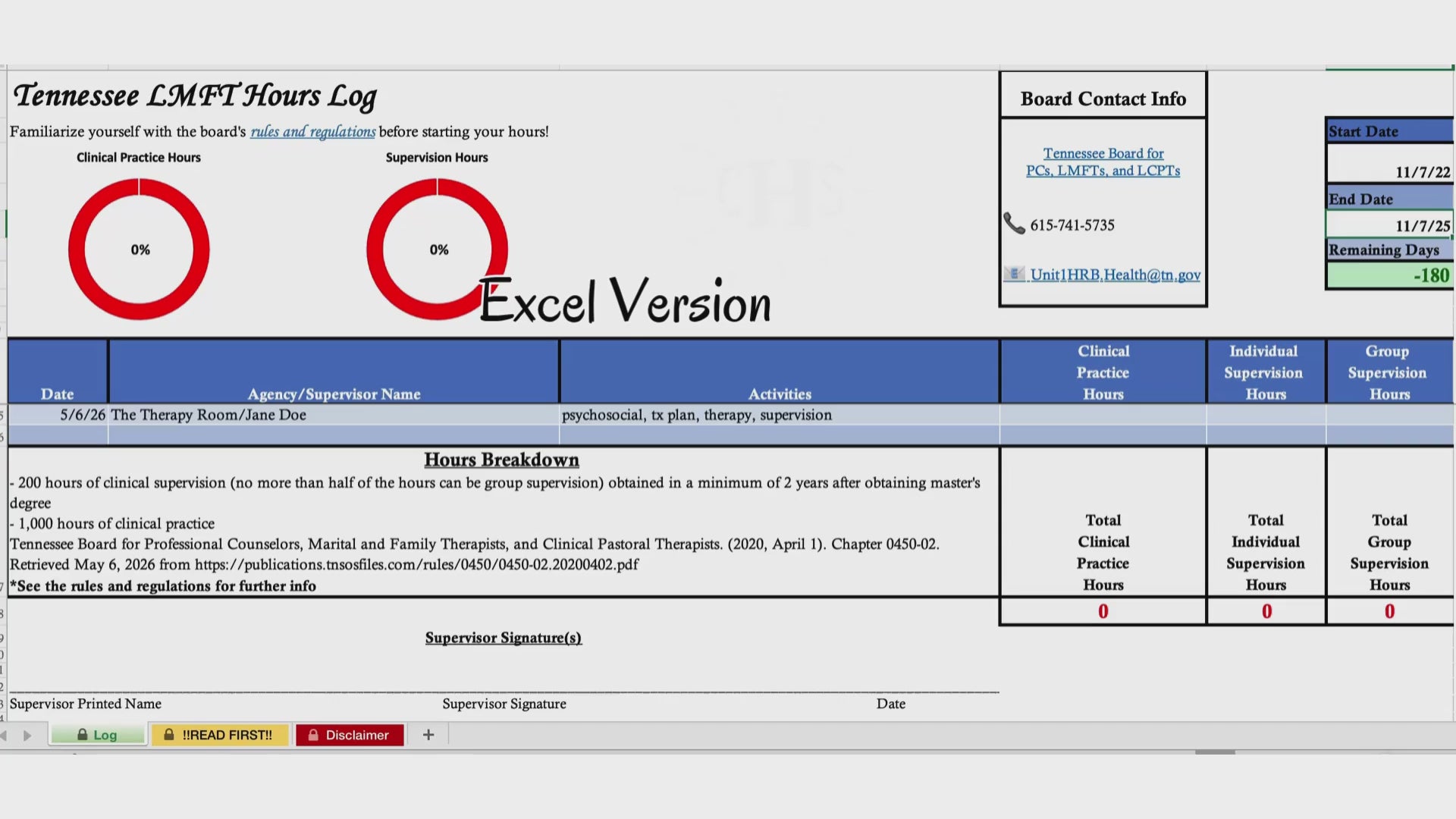Select the date cell 5/6/26
Image resolution: width=1456 pixels, height=819 pixels.
coord(58,415)
